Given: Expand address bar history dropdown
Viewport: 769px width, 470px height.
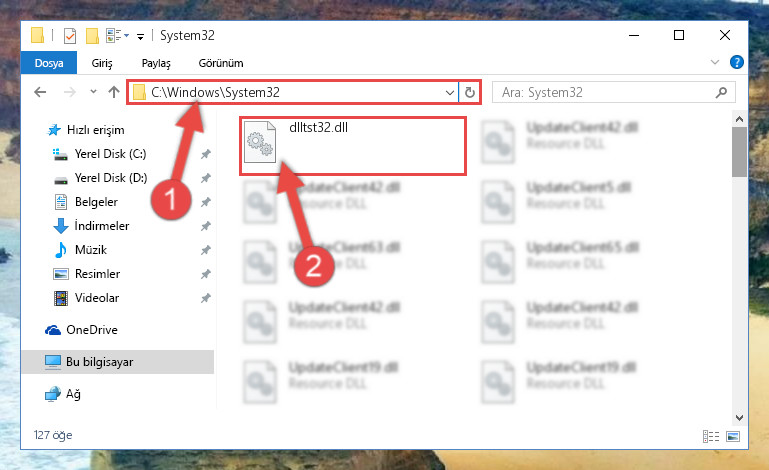Looking at the screenshot, I should [x=449, y=92].
